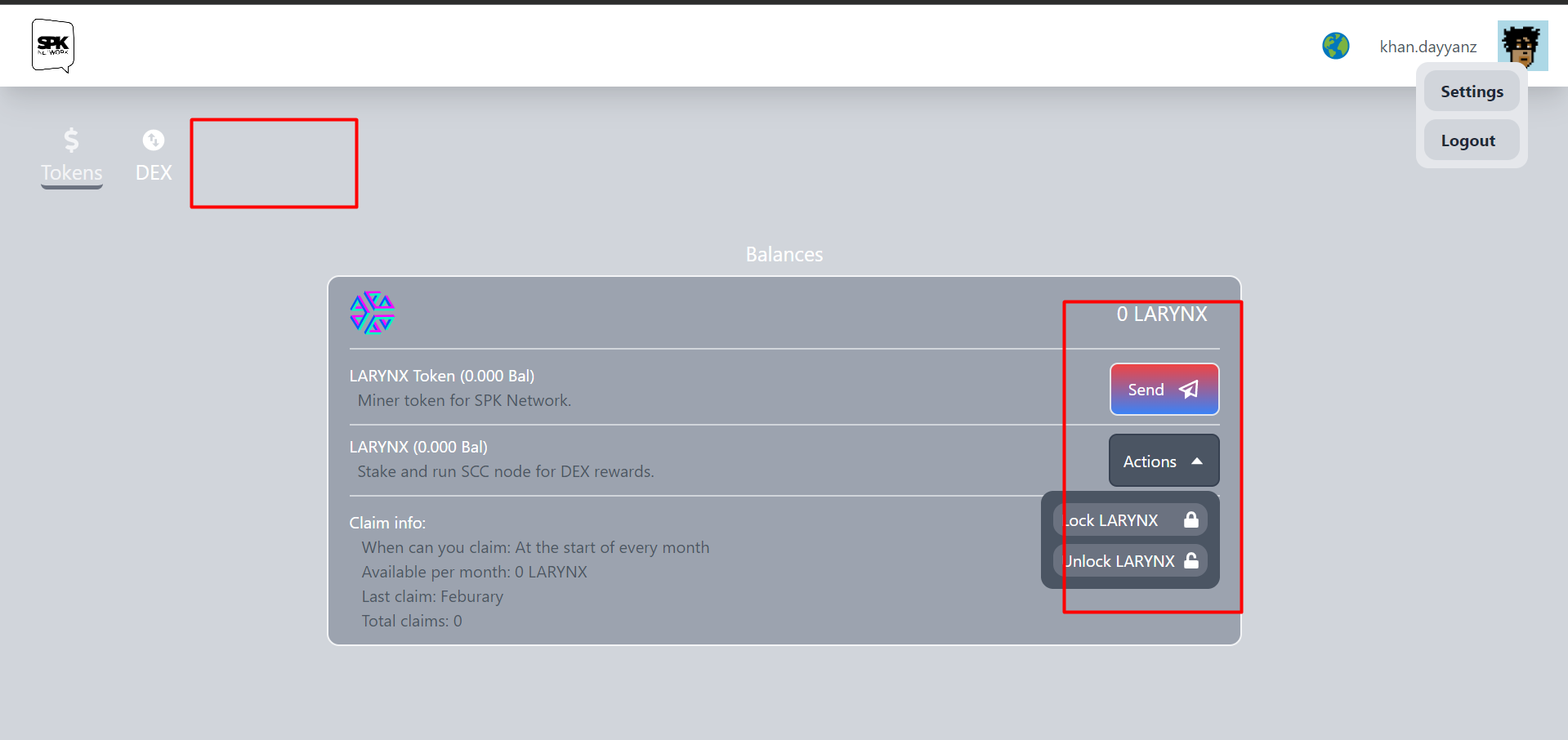The image size is (1568, 740).
Task: Click 'When can you claim' line
Action: pyautogui.click(x=535, y=547)
